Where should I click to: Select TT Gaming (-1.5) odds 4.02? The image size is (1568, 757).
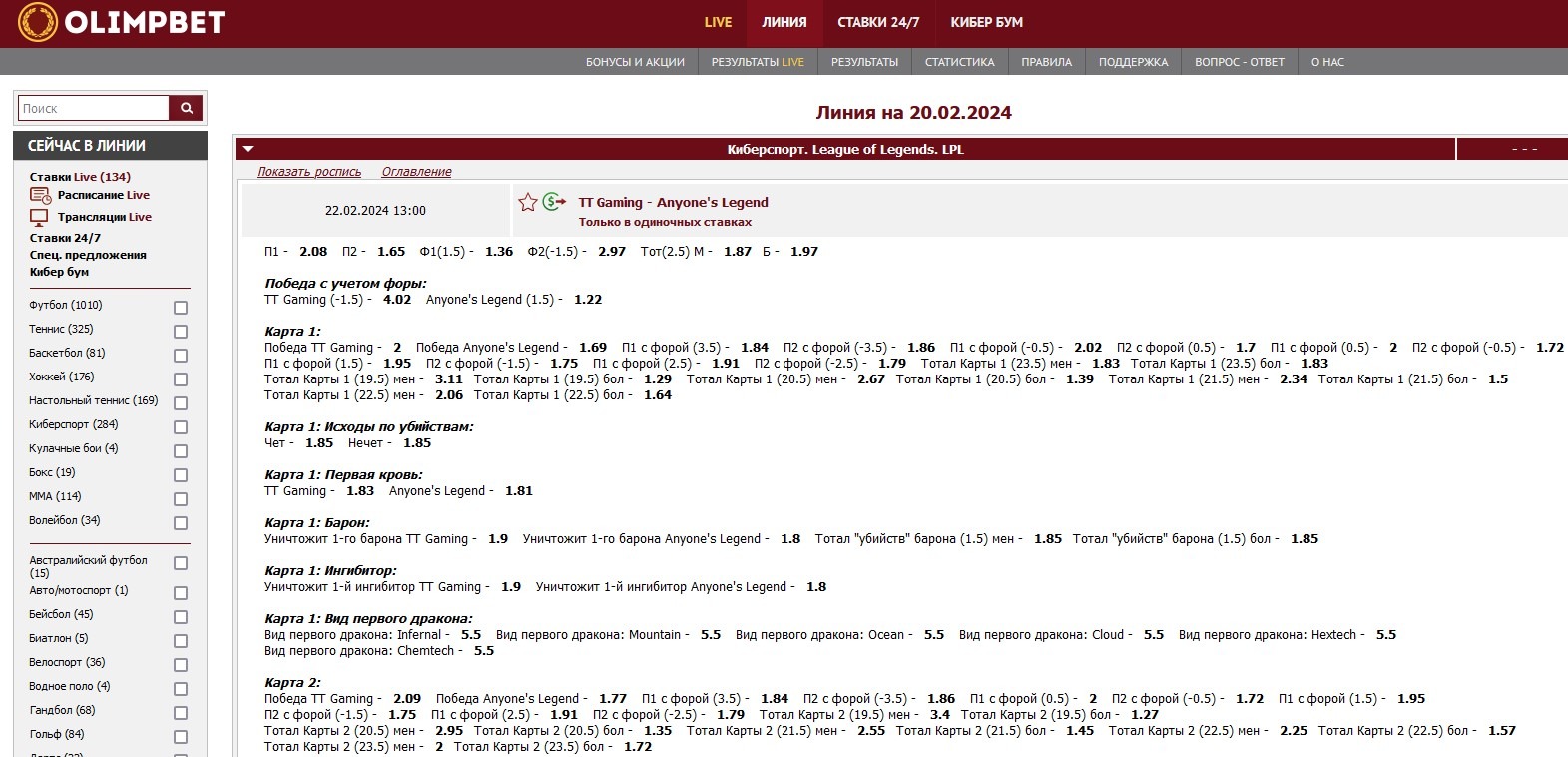pyautogui.click(x=397, y=300)
